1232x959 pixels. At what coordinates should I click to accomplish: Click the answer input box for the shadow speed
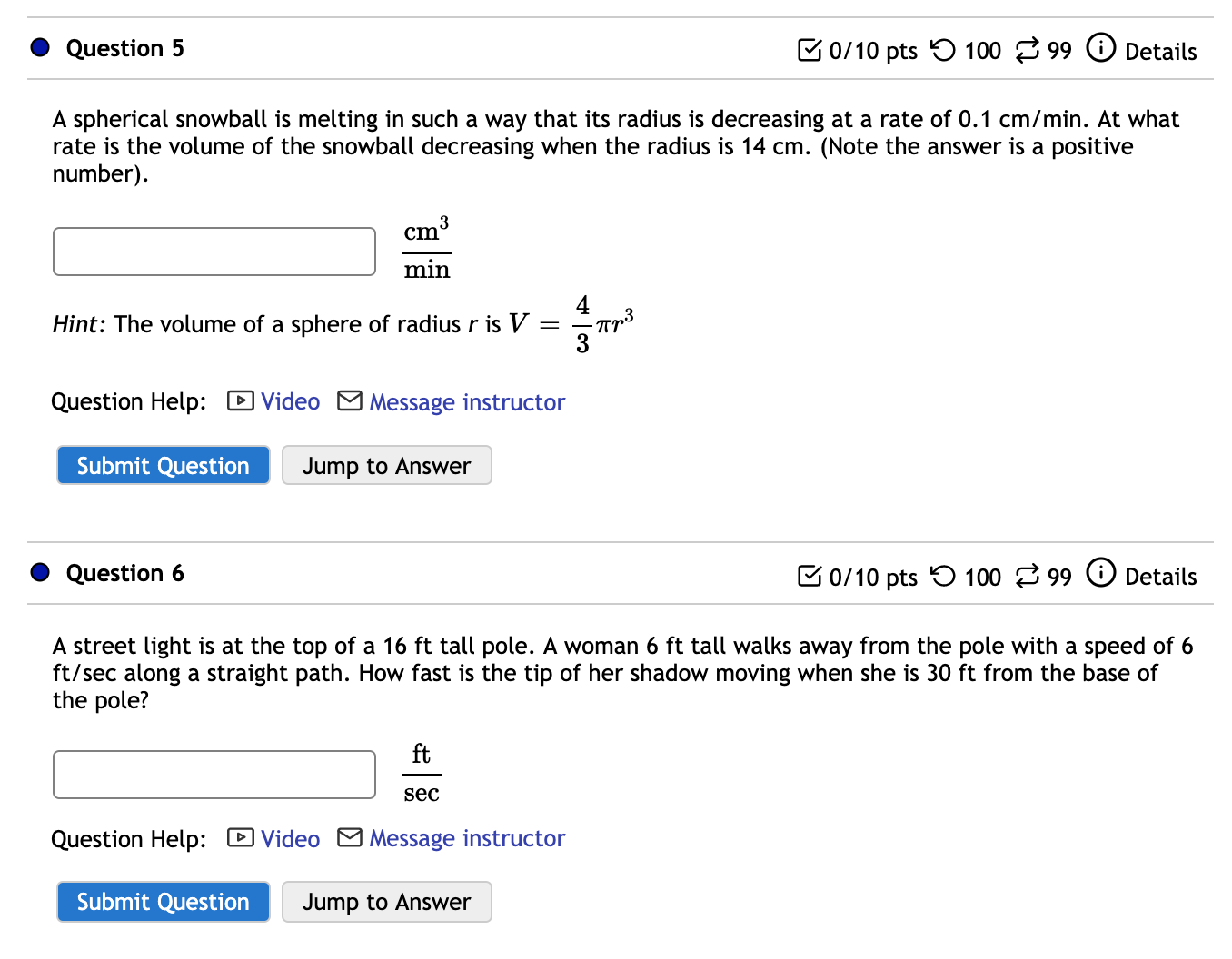(214, 775)
